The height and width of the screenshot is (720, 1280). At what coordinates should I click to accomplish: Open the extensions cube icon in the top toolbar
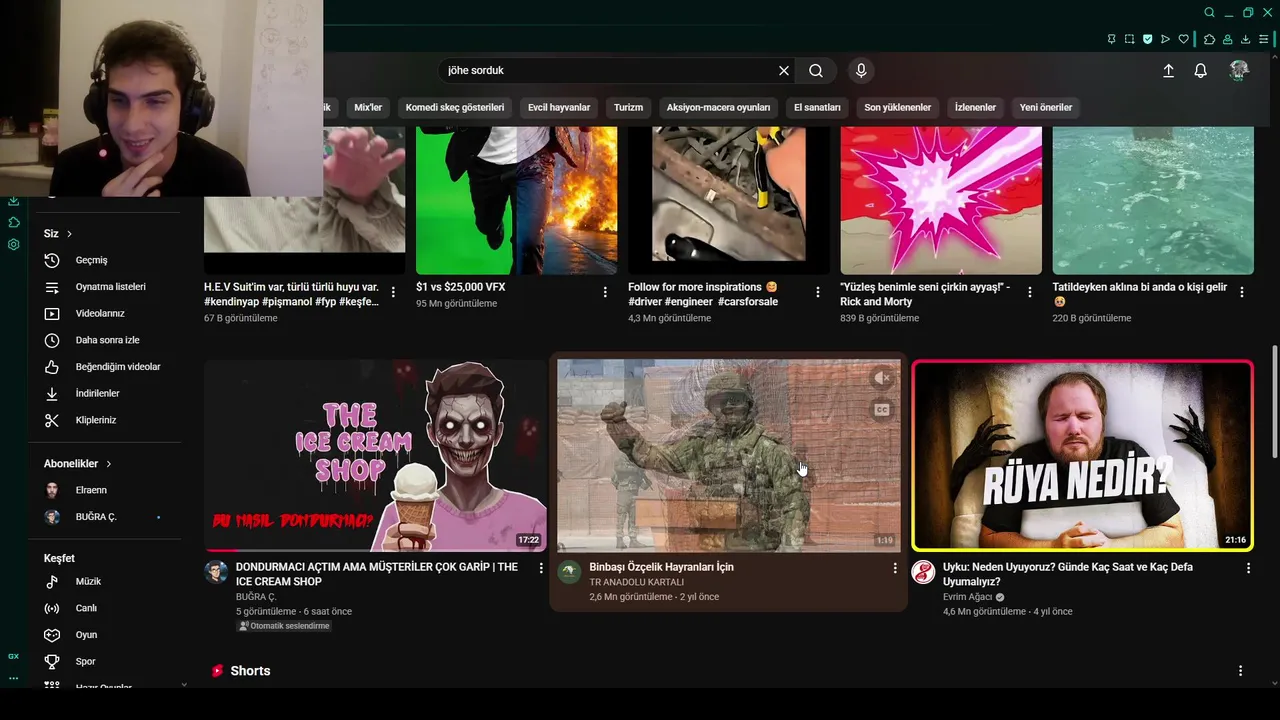1209,39
